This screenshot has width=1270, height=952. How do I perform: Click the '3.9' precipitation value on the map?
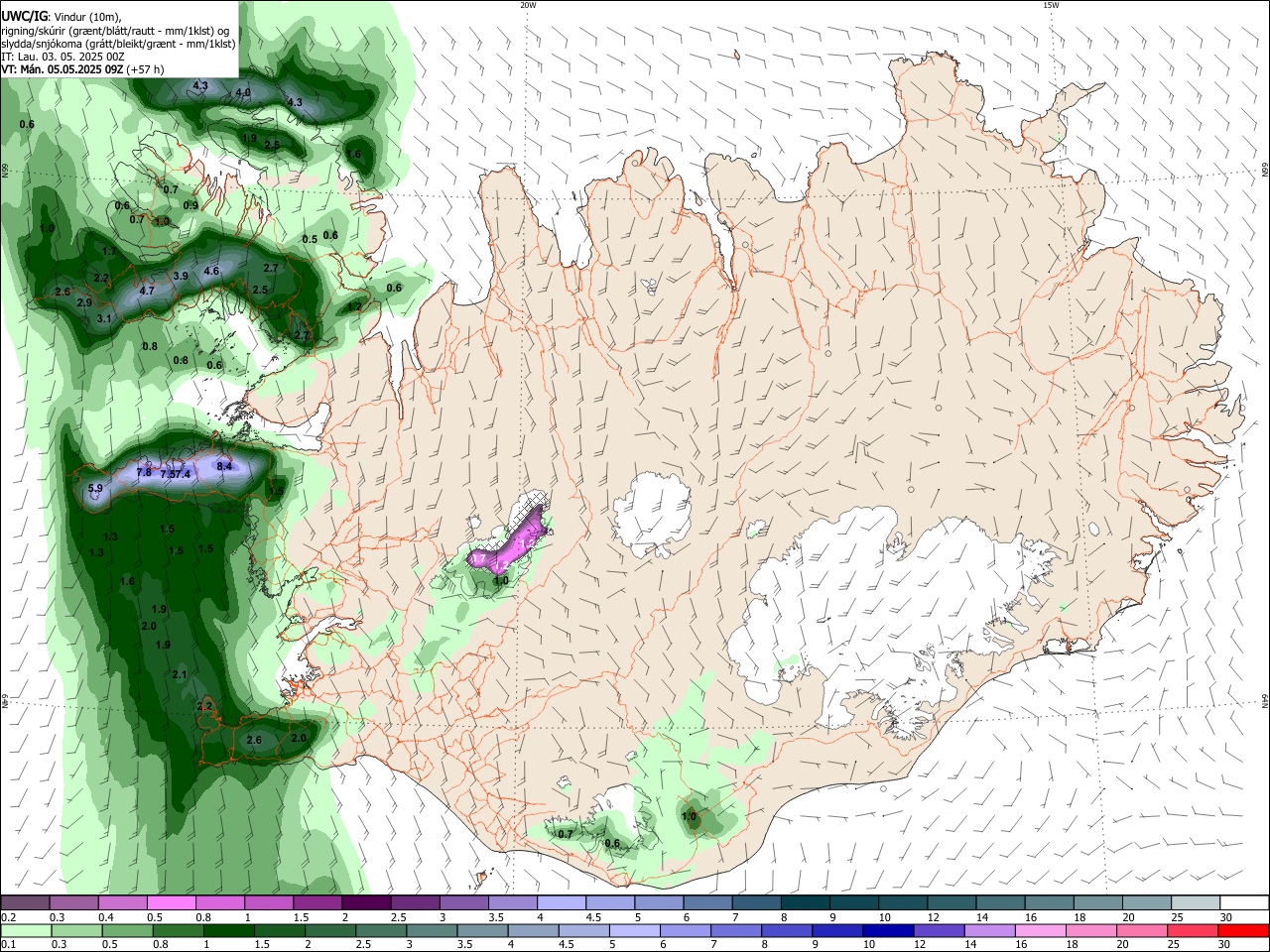181,276
